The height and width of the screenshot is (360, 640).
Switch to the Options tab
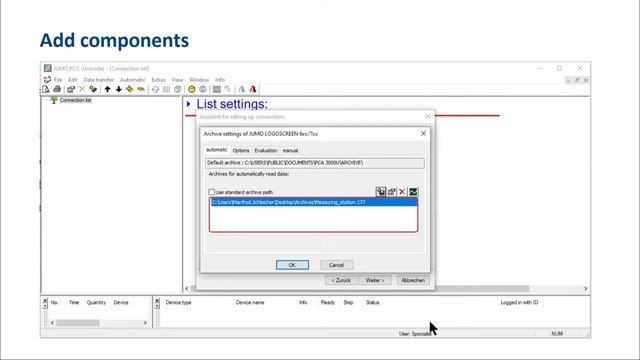pyautogui.click(x=241, y=151)
